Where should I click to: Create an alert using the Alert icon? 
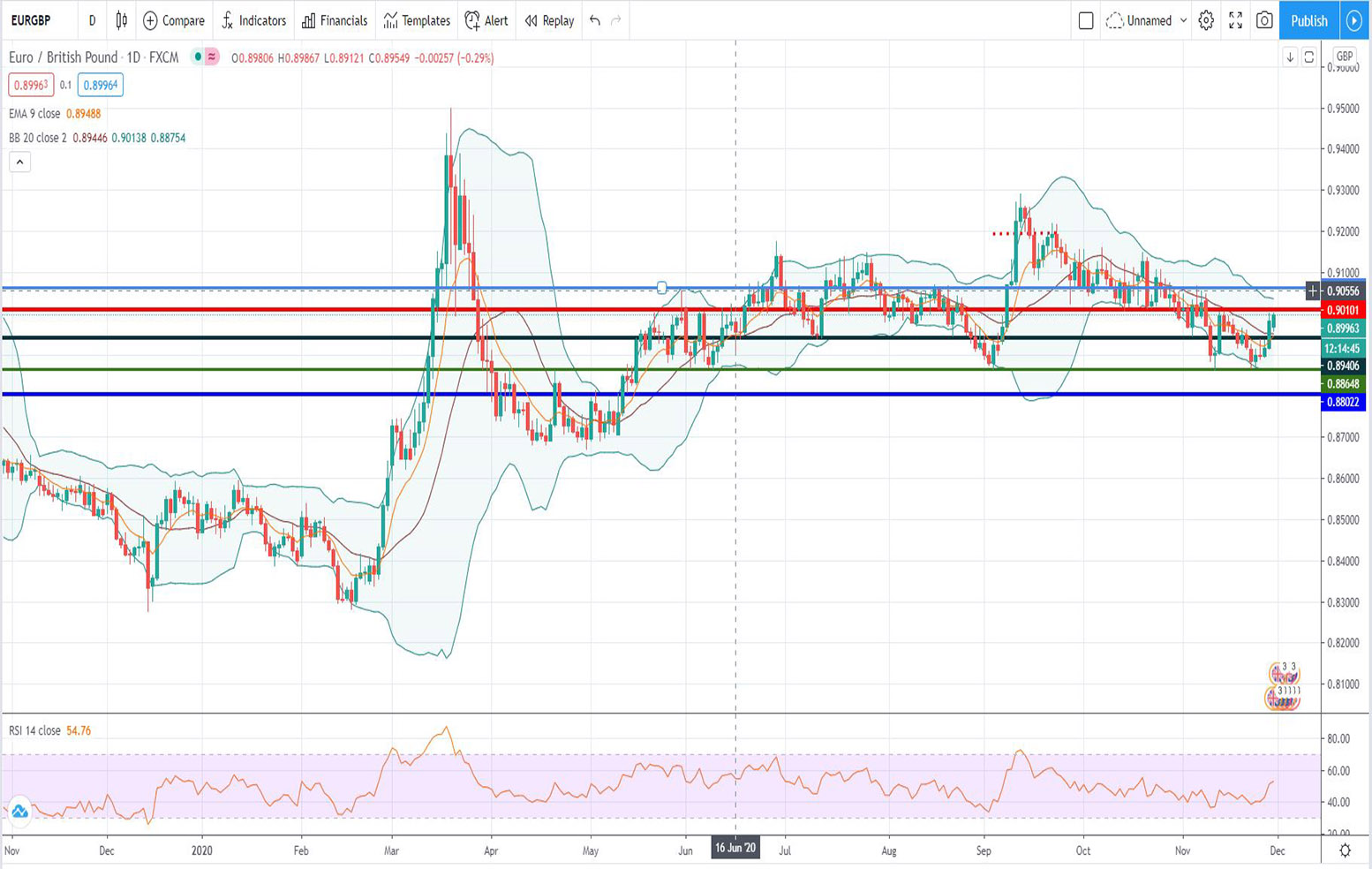tap(473, 19)
